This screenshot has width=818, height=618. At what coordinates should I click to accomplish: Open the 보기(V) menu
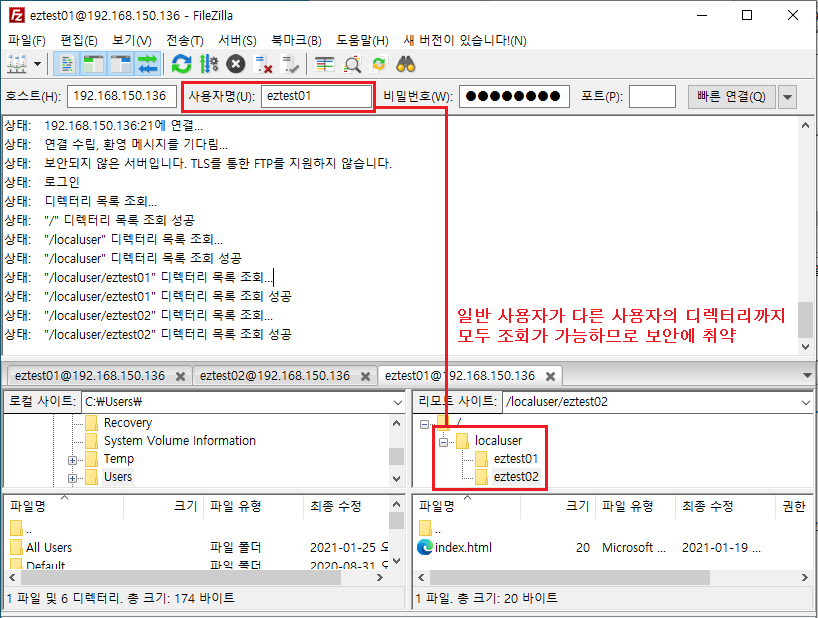tap(132, 40)
